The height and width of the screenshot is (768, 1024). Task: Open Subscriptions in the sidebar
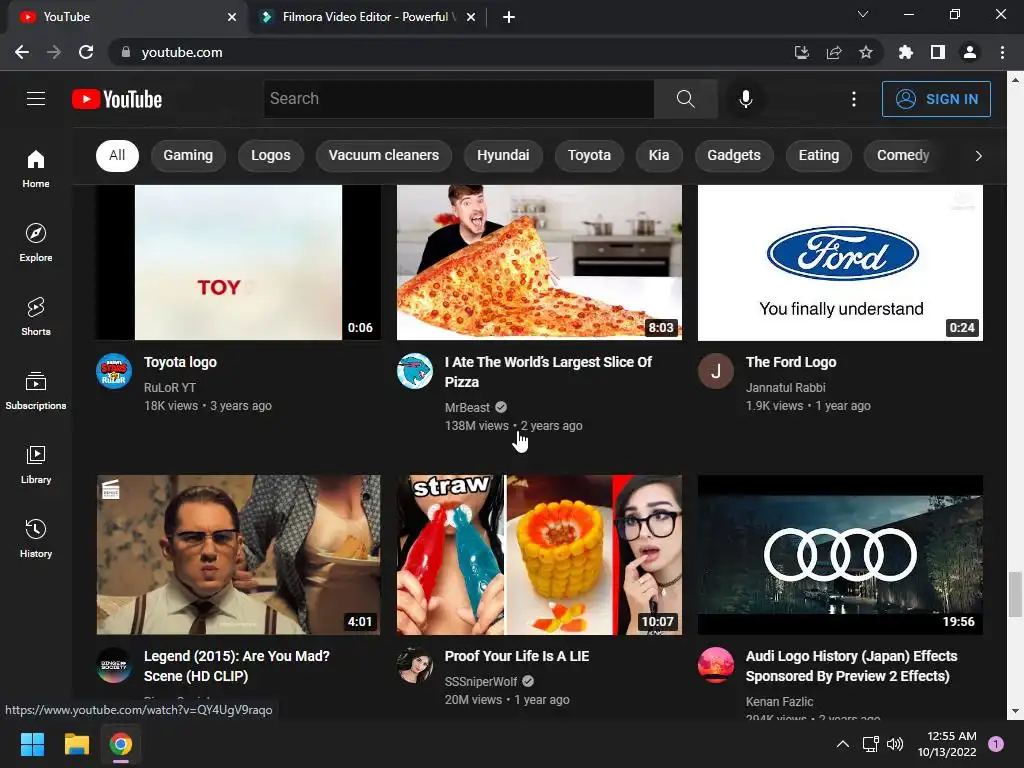click(x=36, y=391)
